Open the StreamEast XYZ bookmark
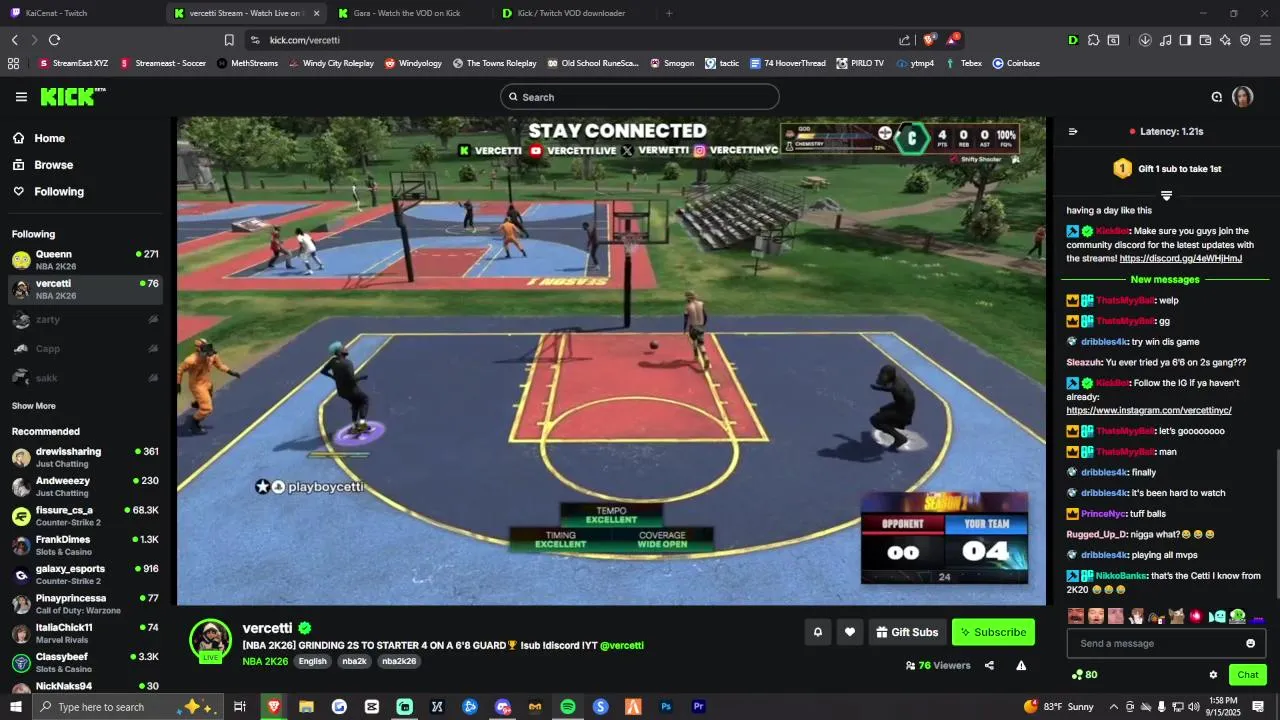This screenshot has width=1280, height=720. pos(73,63)
